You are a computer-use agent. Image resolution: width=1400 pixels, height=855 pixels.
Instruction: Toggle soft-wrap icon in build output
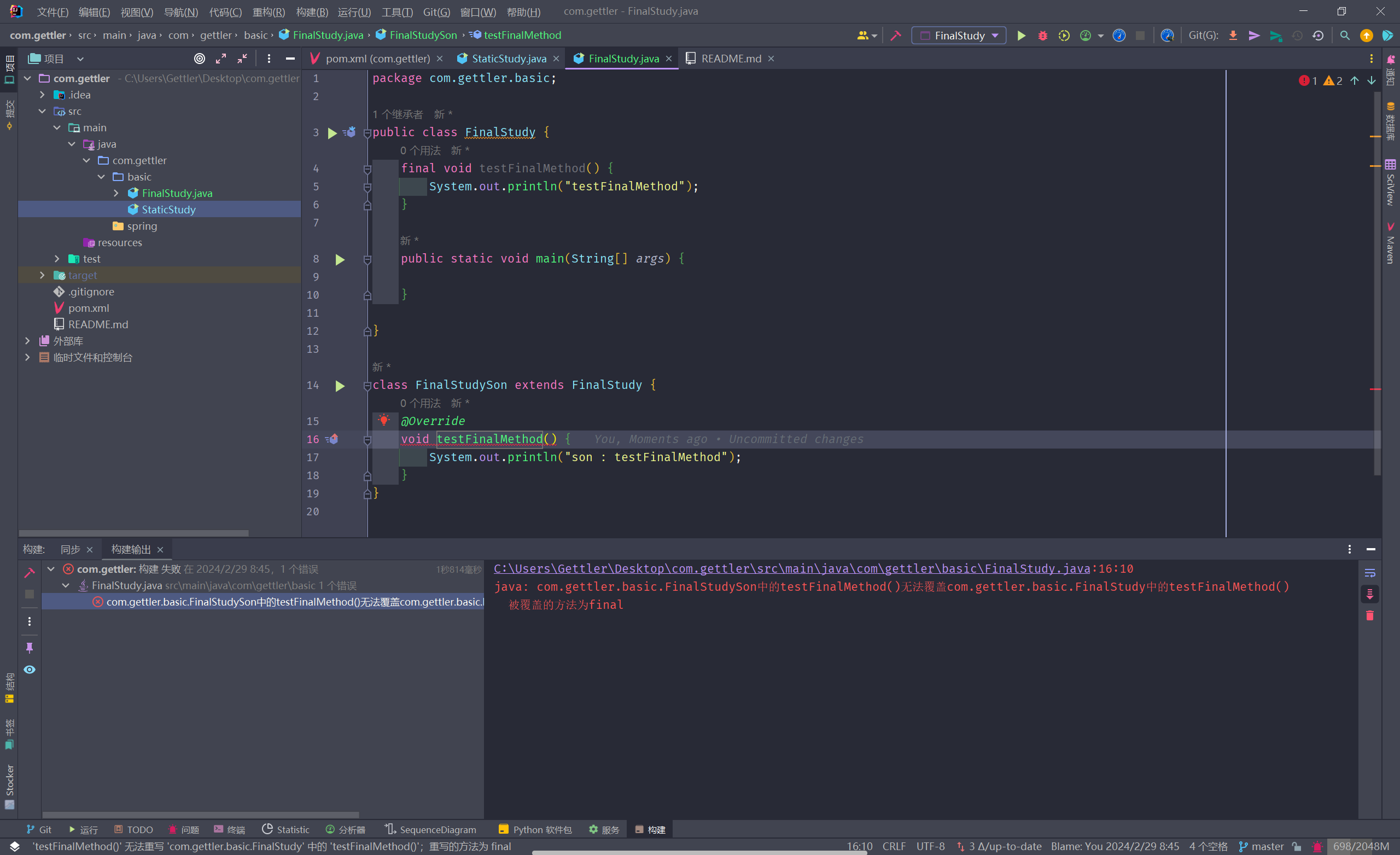click(1370, 573)
